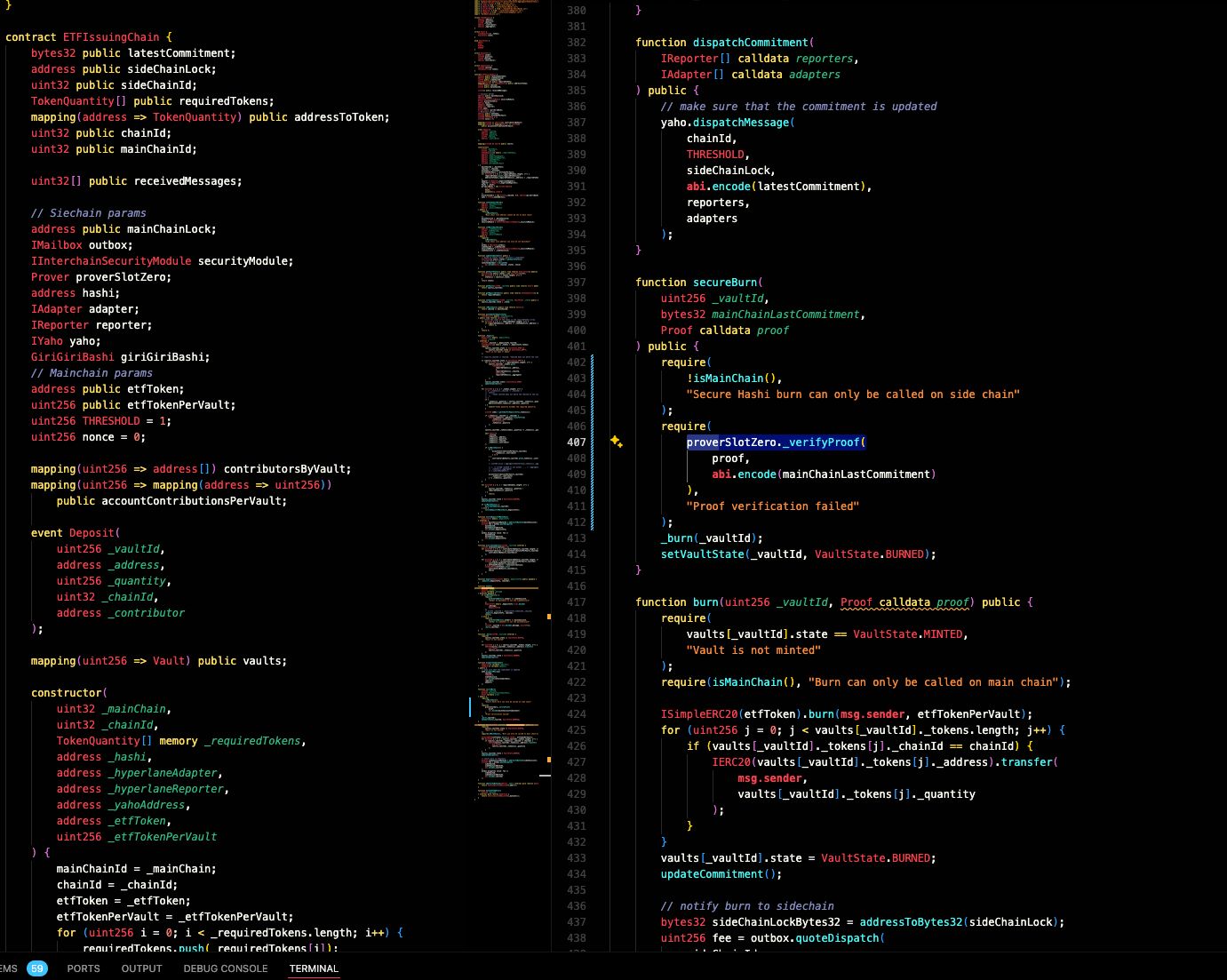Click the highlighted proverSlotZero._verifyProof( call
1227x980 pixels.
click(x=776, y=442)
